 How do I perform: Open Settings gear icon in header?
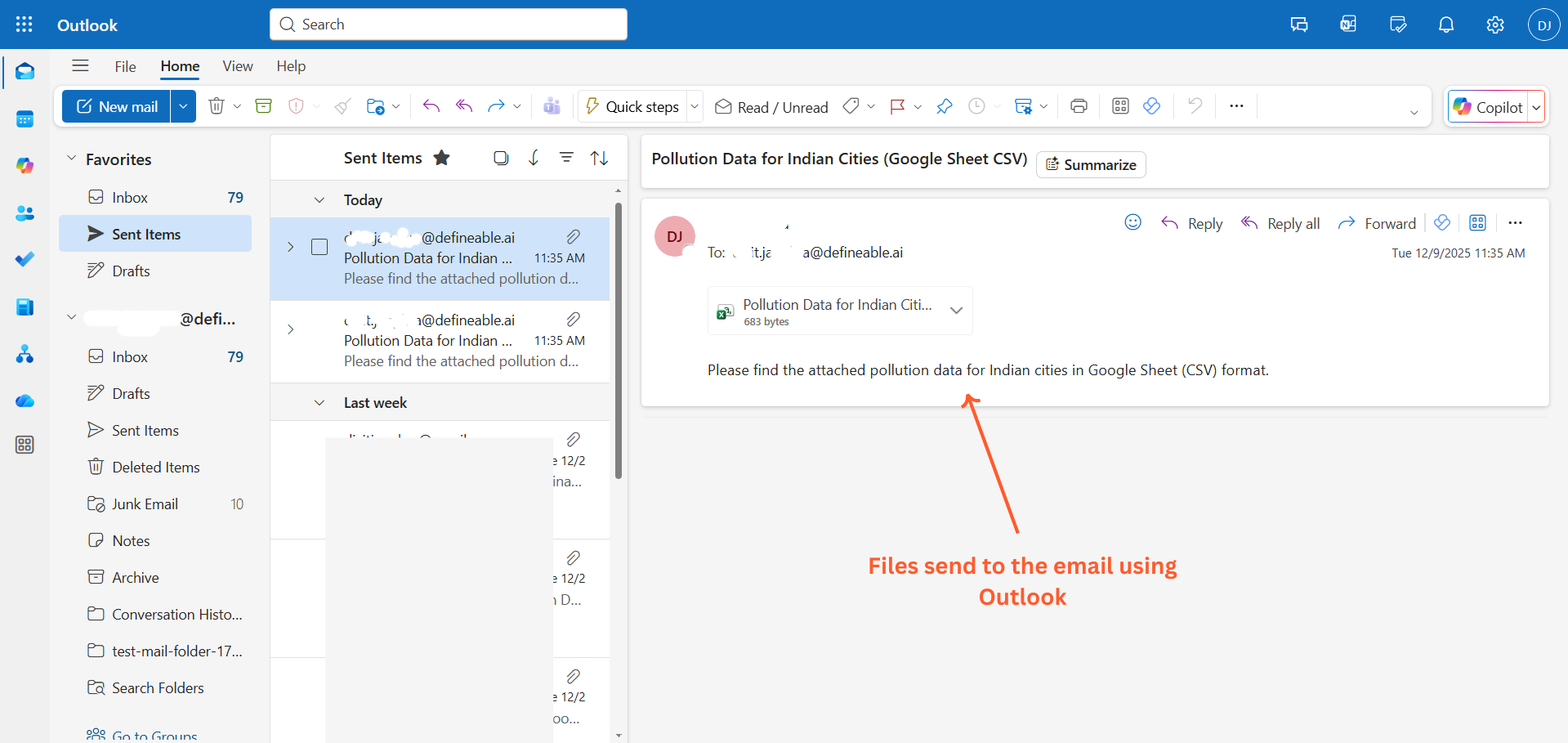(1495, 25)
